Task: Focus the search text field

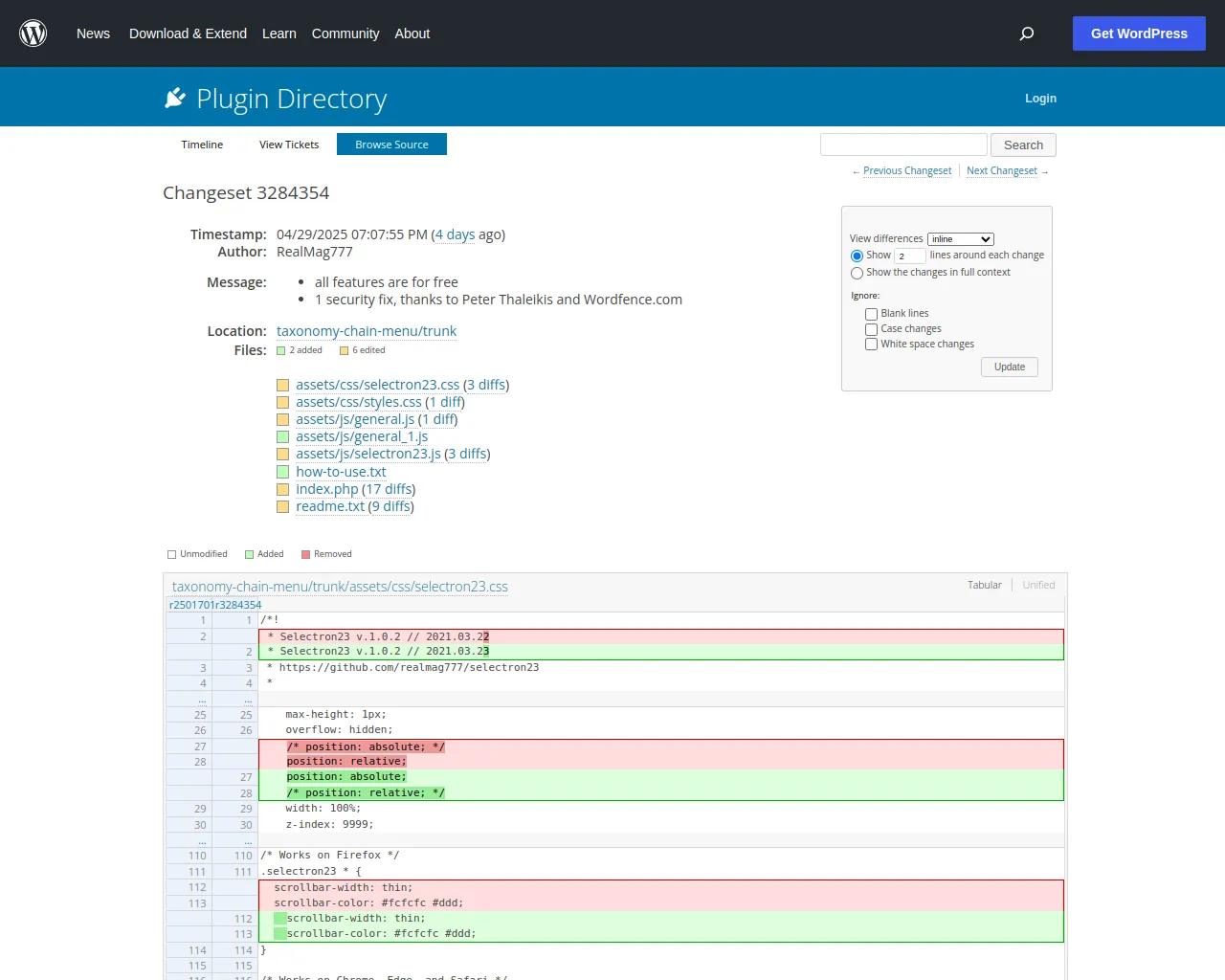Action: coord(903,145)
